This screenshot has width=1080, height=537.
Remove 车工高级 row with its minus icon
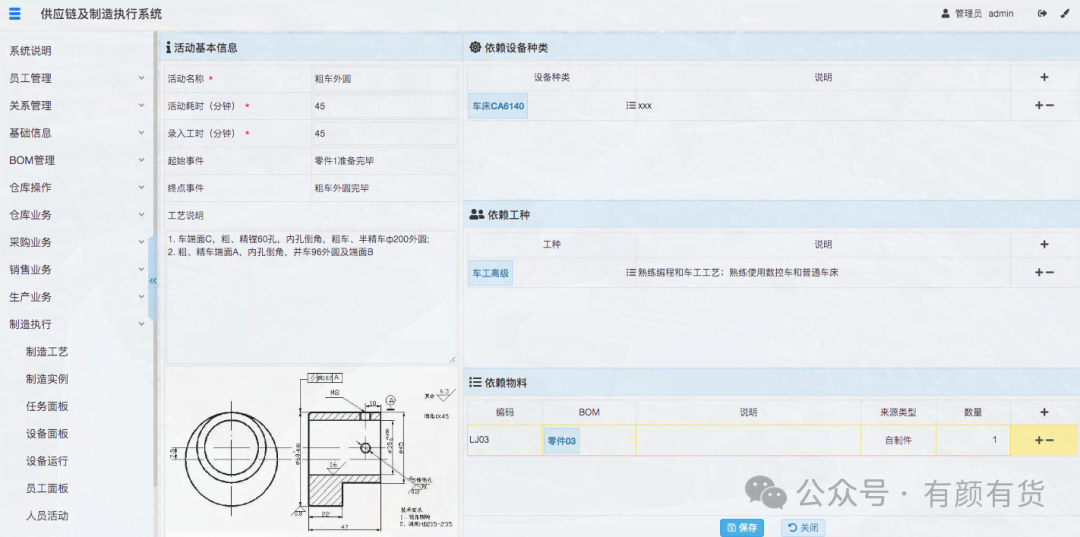1050,273
